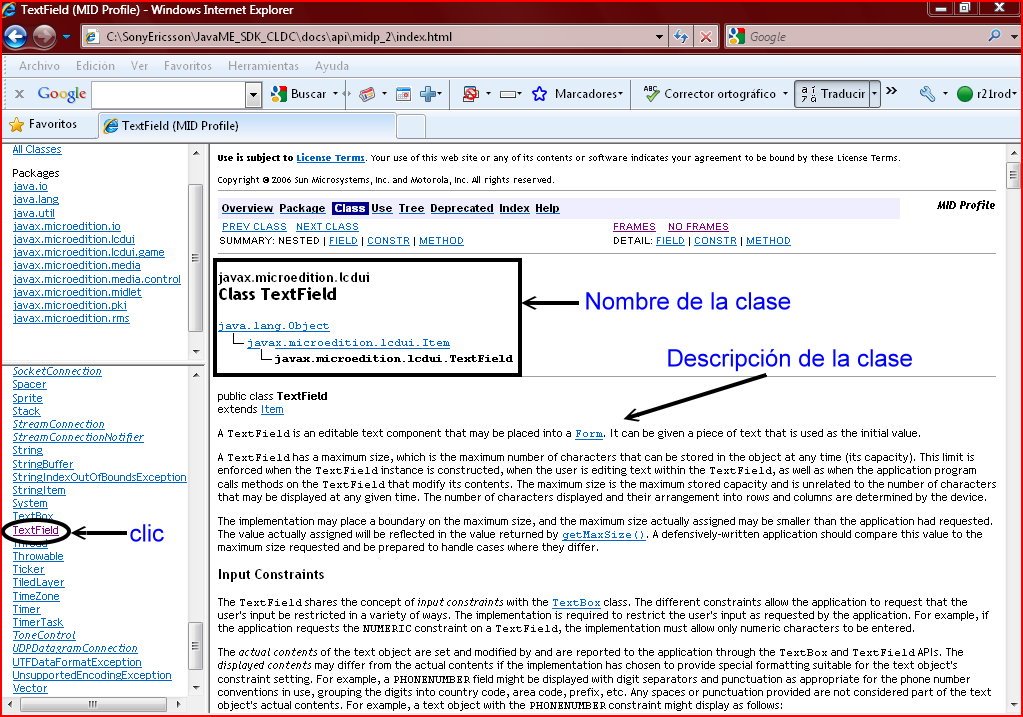Click the Tree navigation link
The width and height of the screenshot is (1023, 717).
point(411,208)
